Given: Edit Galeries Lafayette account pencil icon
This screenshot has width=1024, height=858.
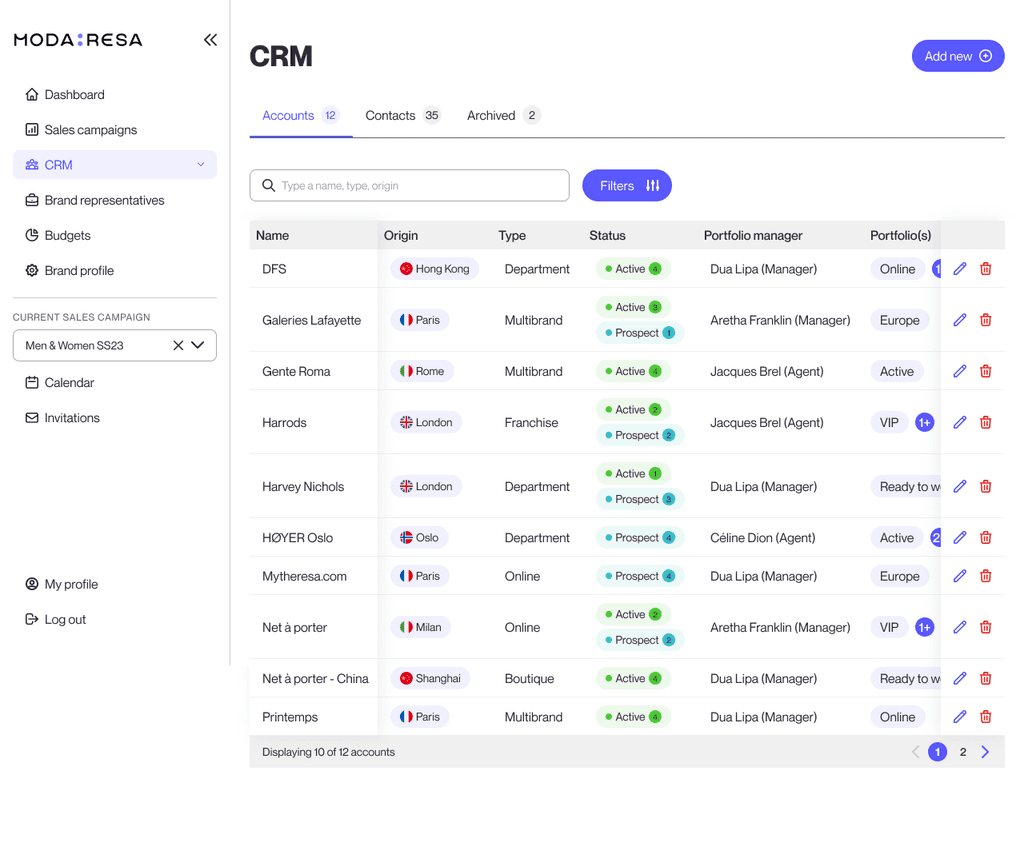Looking at the screenshot, I should 959,320.
